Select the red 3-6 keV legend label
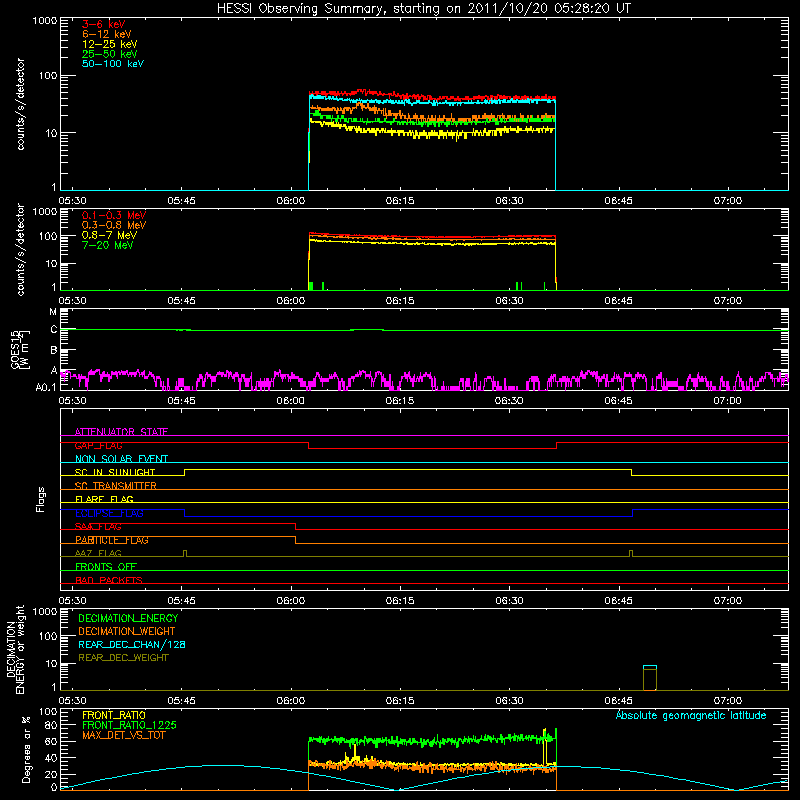This screenshot has height=800, width=800. pos(104,24)
